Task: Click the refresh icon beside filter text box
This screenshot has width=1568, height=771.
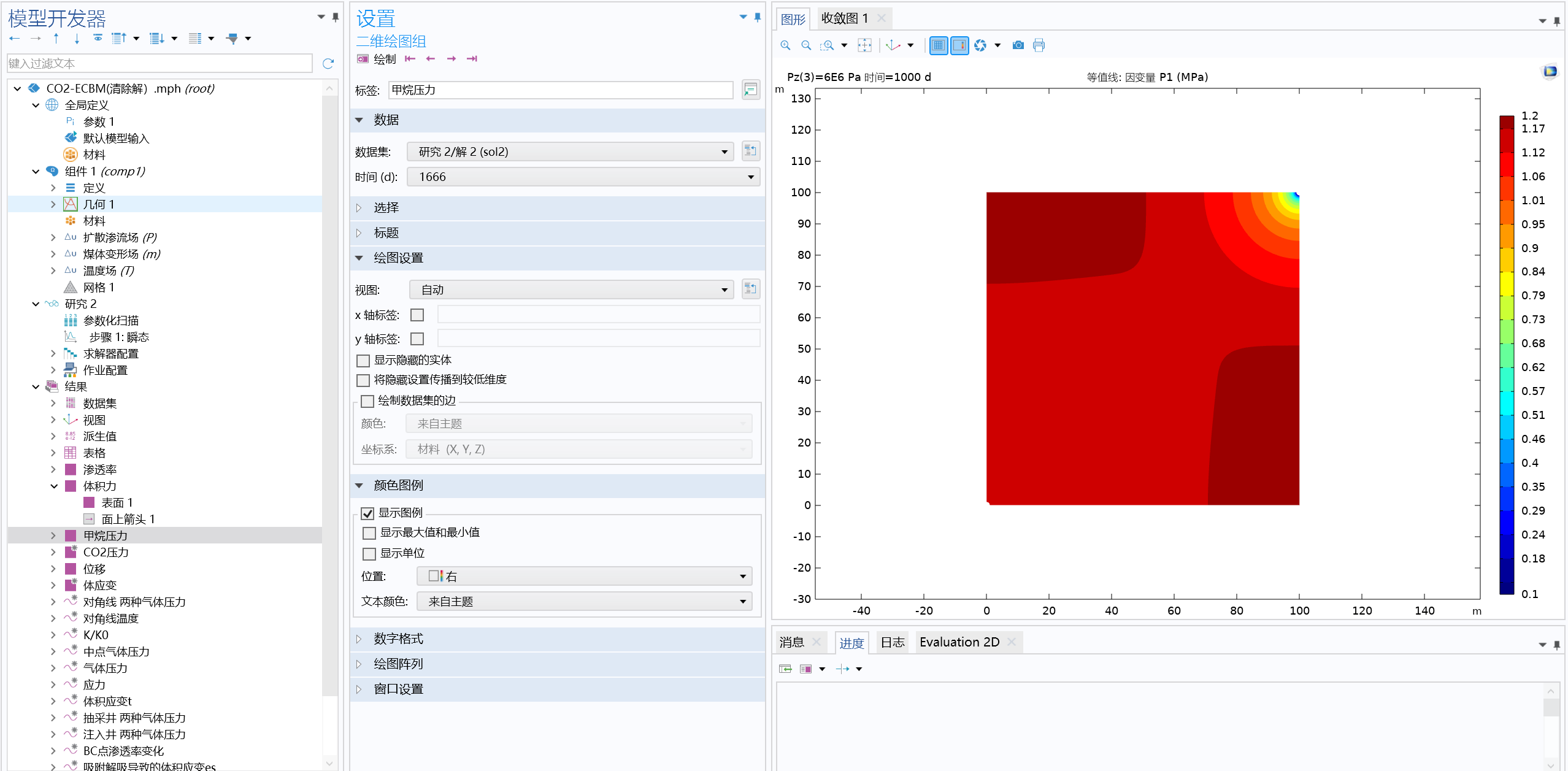Action: (x=328, y=64)
